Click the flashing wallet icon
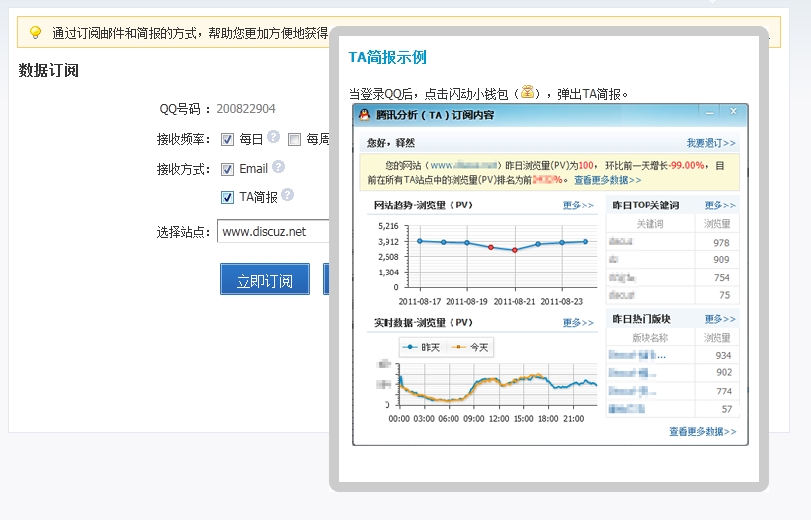Viewport: 811px width, 520px height. click(527, 92)
